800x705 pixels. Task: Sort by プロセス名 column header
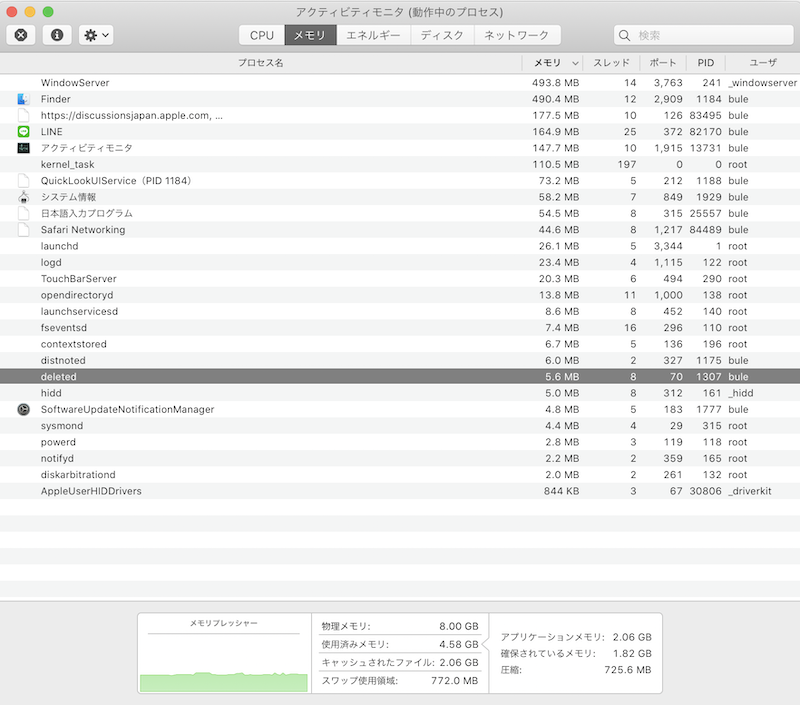pyautogui.click(x=260, y=62)
